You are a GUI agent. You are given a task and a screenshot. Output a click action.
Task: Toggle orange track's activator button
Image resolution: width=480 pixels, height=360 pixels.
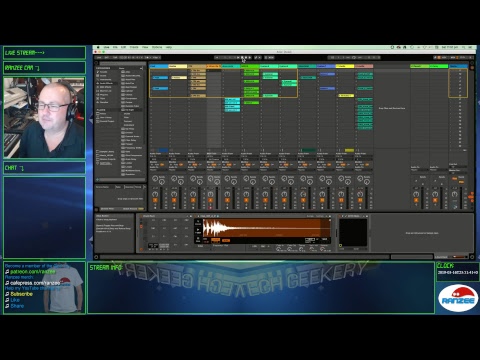click(210, 200)
